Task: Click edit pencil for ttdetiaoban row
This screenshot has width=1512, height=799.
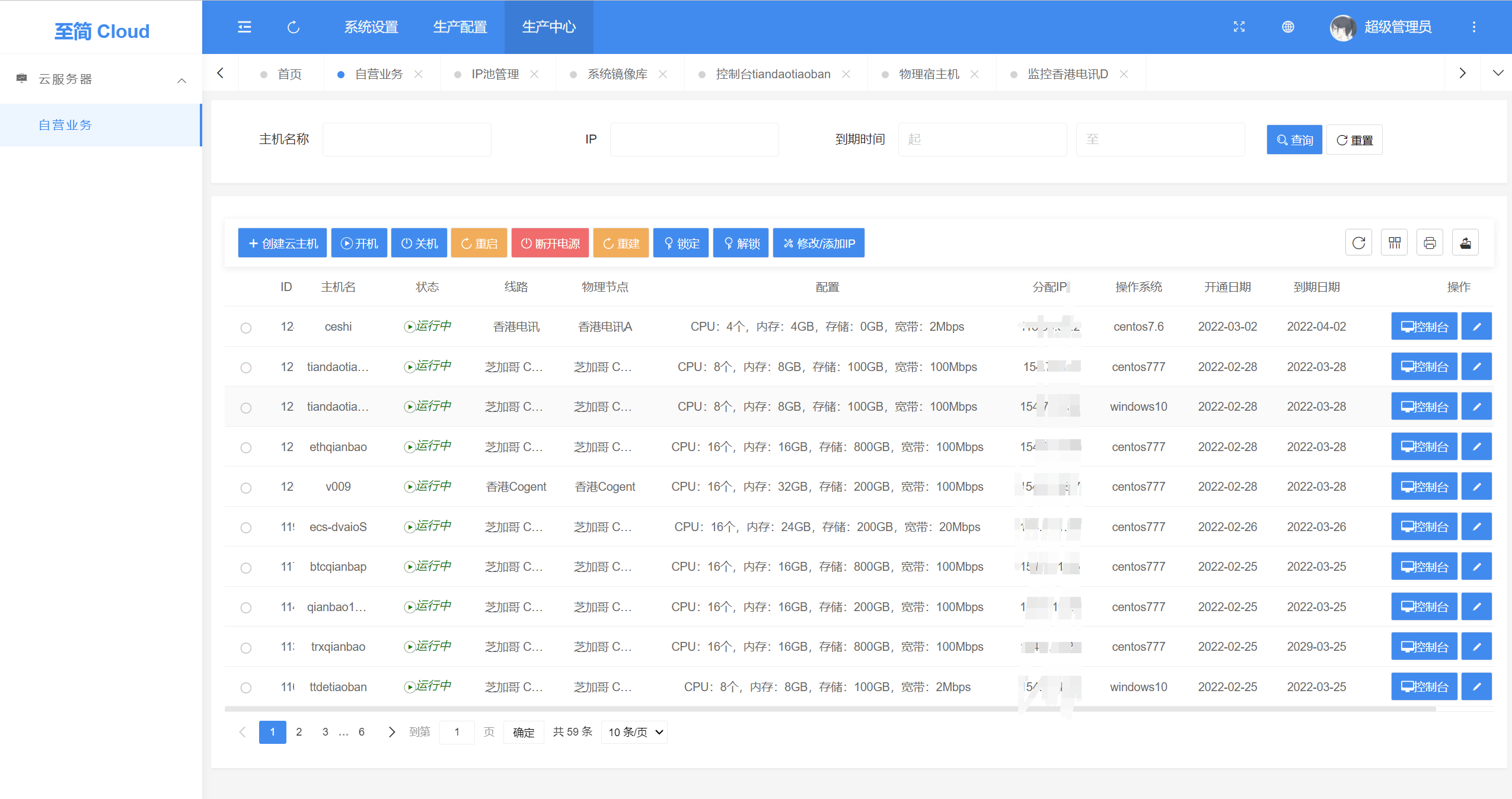Action: [x=1476, y=686]
